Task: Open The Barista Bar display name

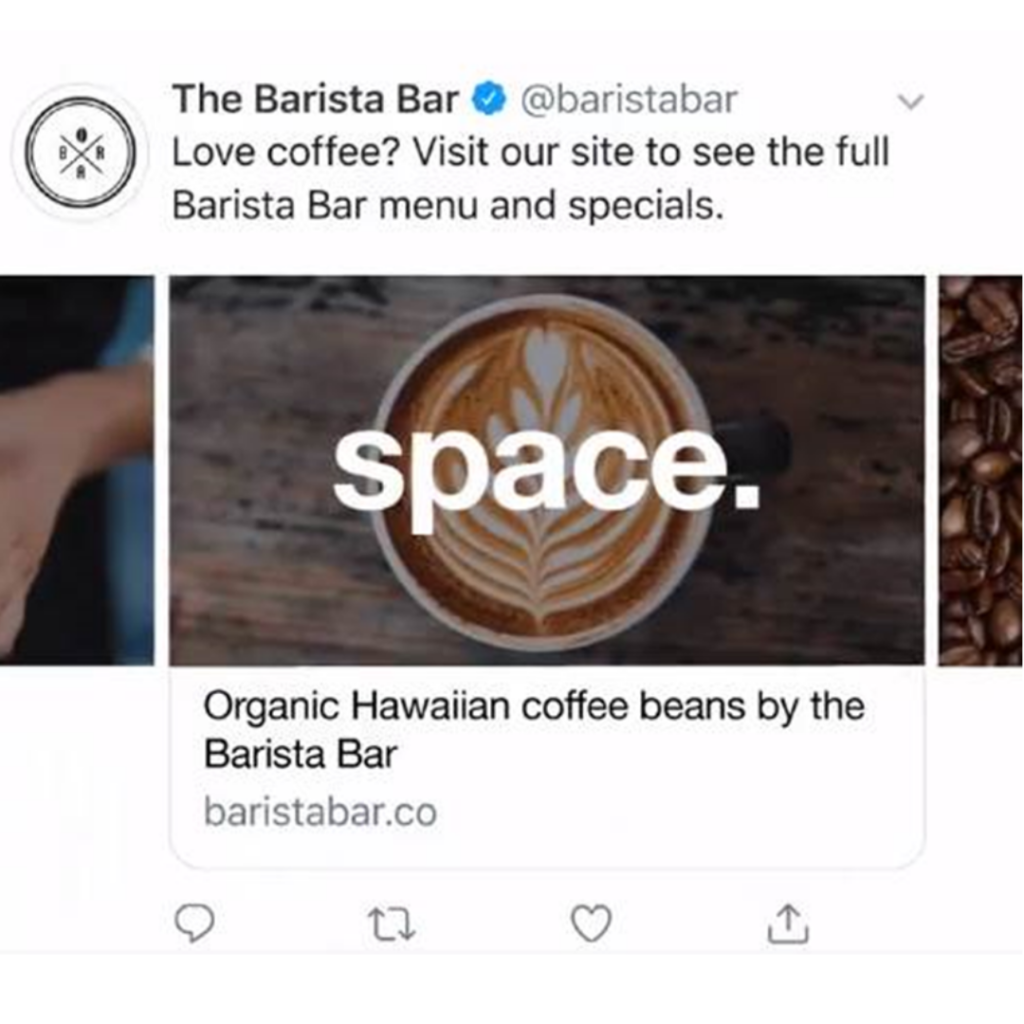Action: 315,99
